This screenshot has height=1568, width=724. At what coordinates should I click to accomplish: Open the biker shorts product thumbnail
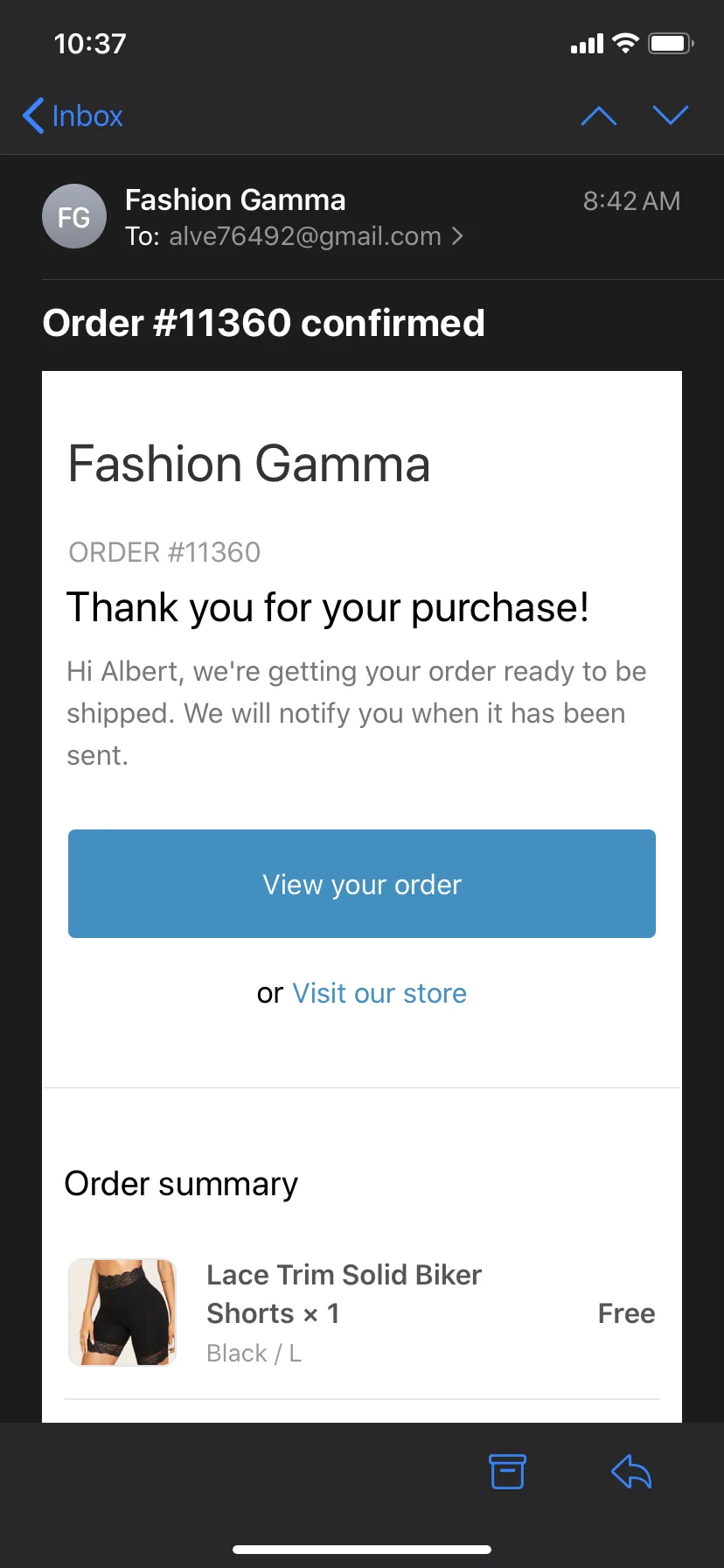pyautogui.click(x=122, y=1312)
